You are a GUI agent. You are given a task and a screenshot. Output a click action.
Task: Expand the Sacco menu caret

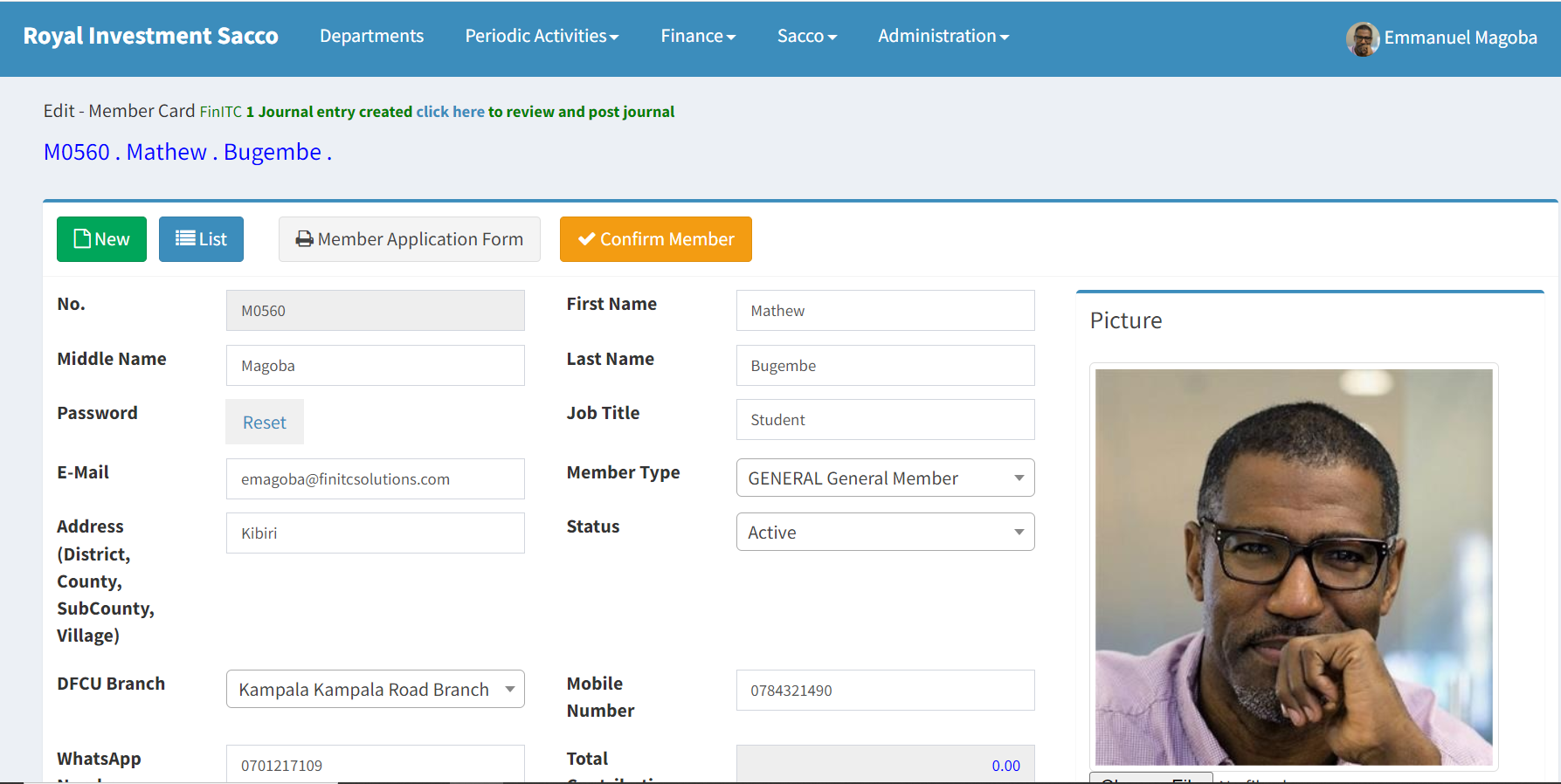tap(832, 38)
